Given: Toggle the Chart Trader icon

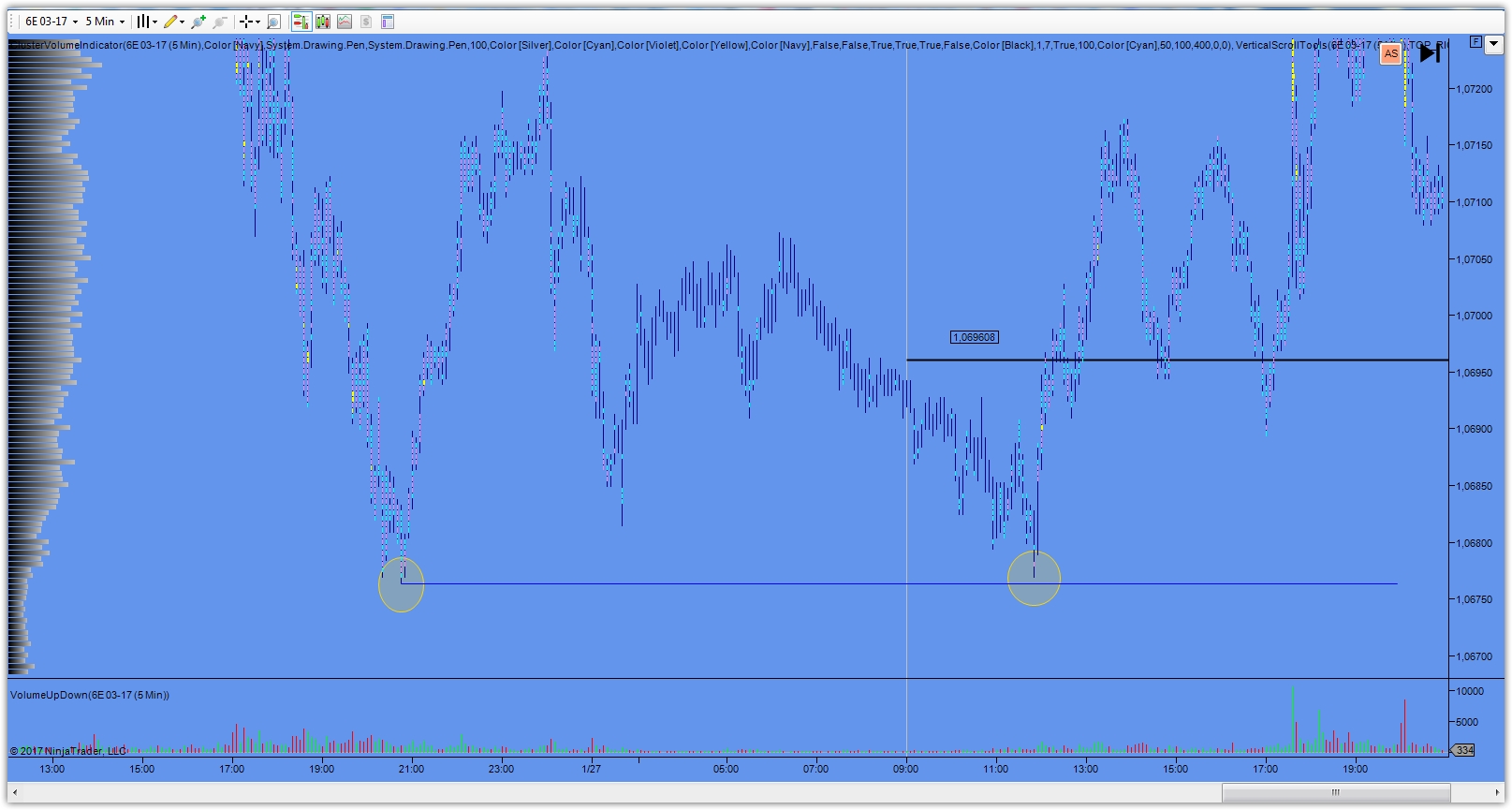Looking at the screenshot, I should [301, 22].
